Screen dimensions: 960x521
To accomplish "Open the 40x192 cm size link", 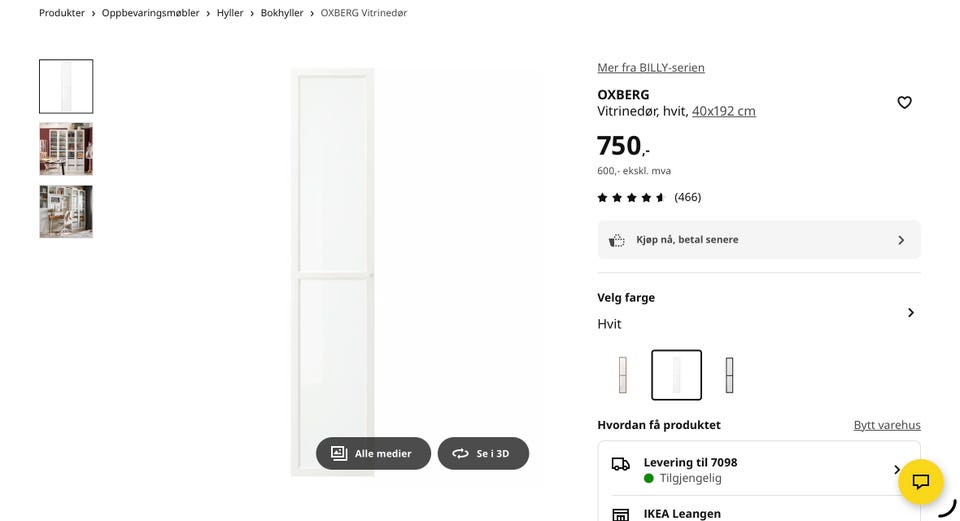I will tap(724, 111).
